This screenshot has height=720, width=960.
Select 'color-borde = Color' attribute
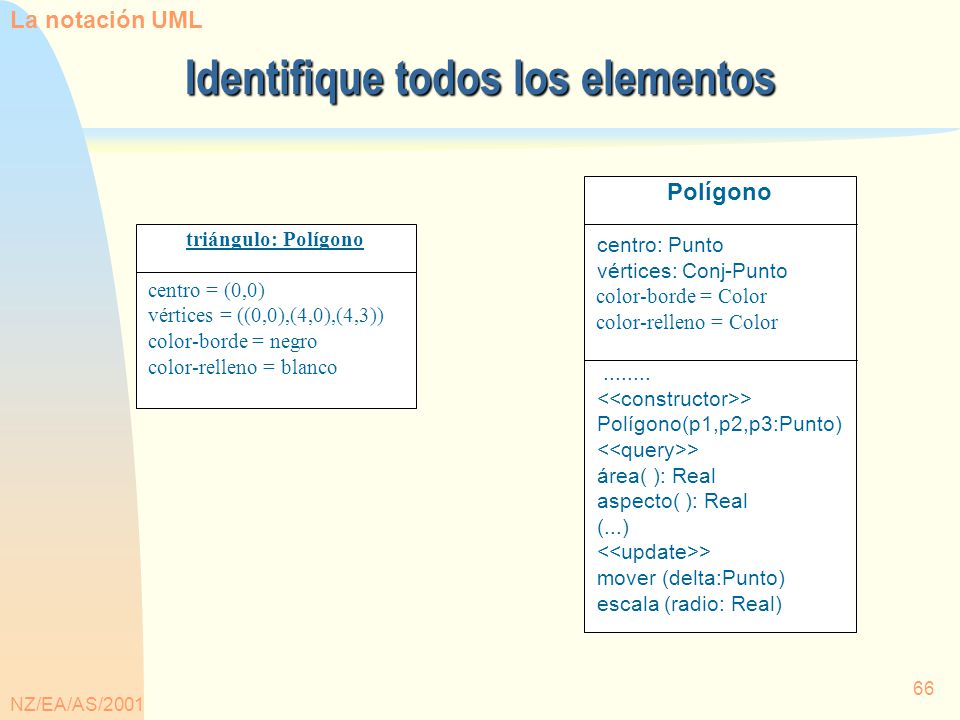coord(681,296)
